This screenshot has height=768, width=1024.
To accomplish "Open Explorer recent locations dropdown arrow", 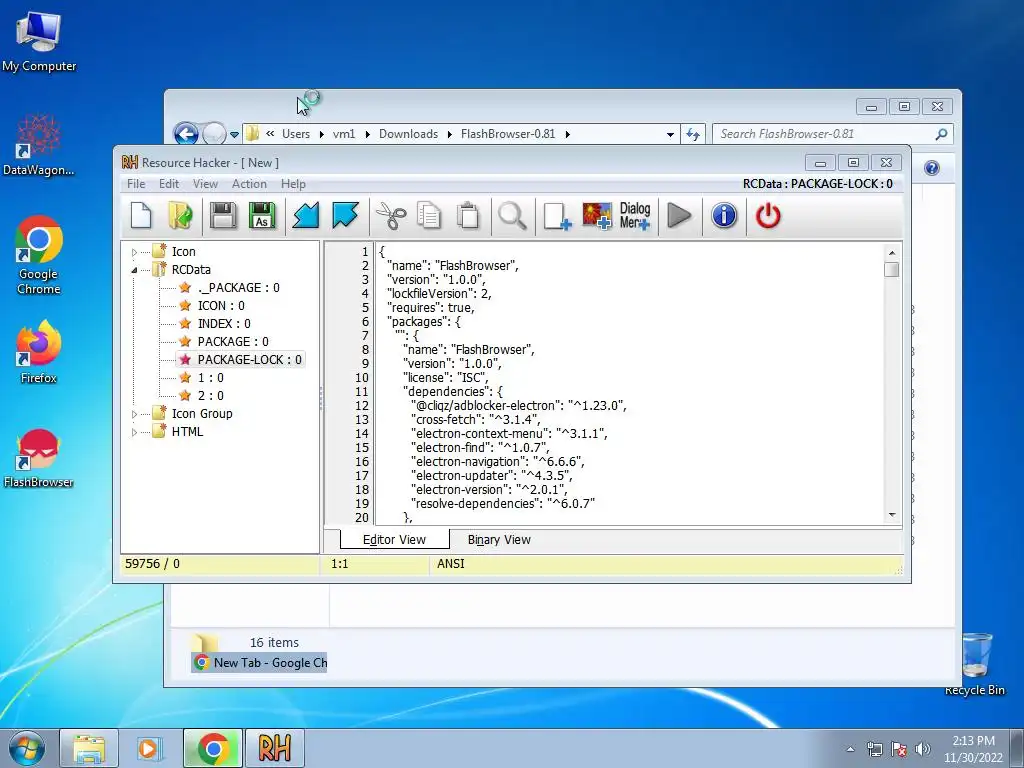I will 234,135.
